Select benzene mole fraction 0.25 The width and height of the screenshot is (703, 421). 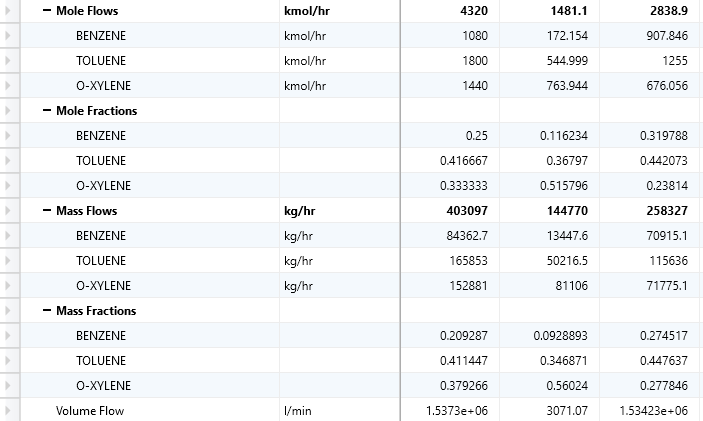click(477, 136)
